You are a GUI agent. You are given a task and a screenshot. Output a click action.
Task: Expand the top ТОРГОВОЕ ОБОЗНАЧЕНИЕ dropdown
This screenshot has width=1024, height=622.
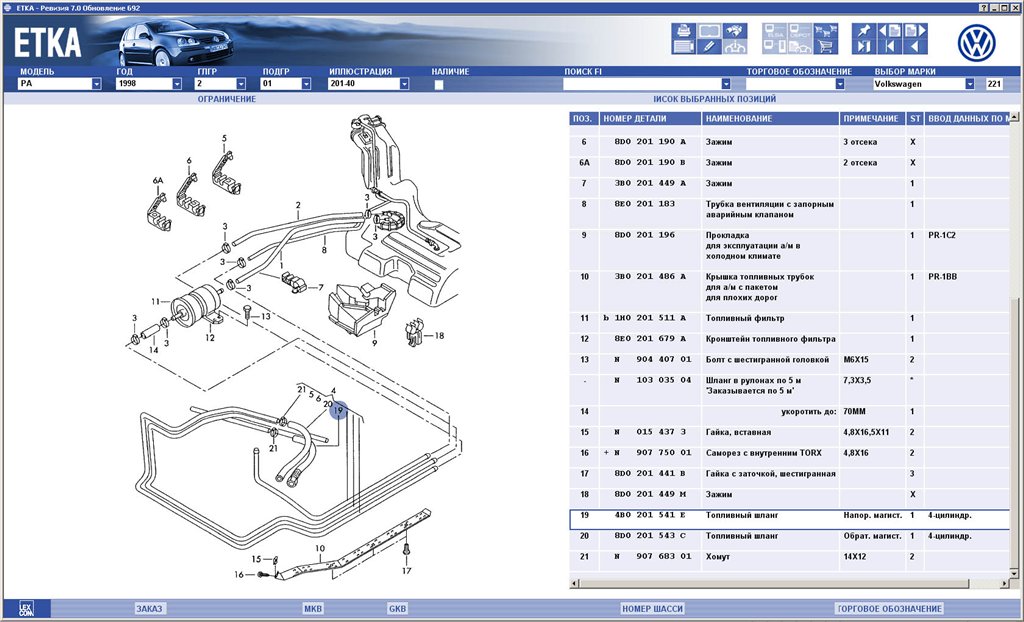click(x=840, y=84)
